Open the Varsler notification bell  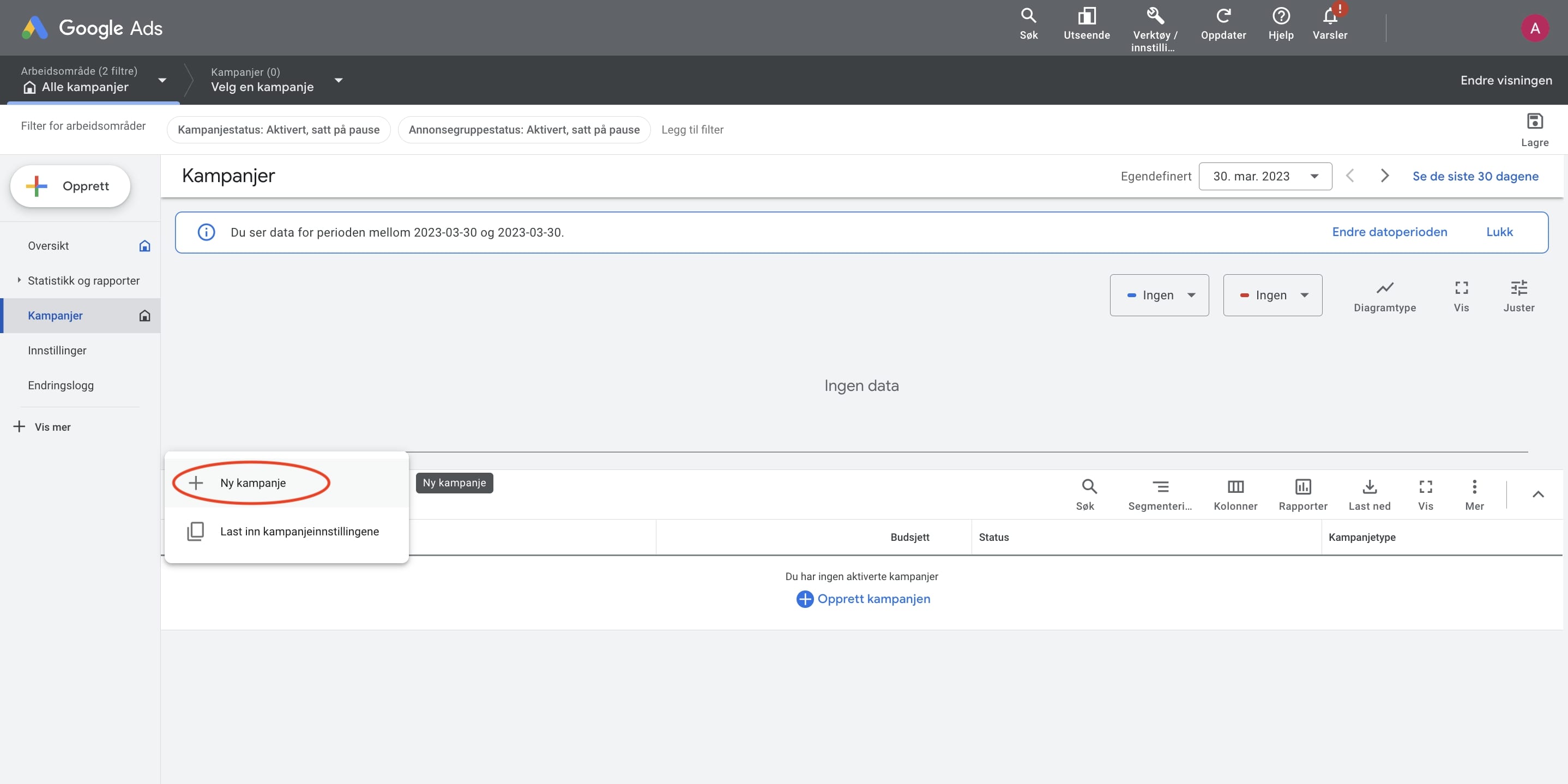(x=1329, y=16)
